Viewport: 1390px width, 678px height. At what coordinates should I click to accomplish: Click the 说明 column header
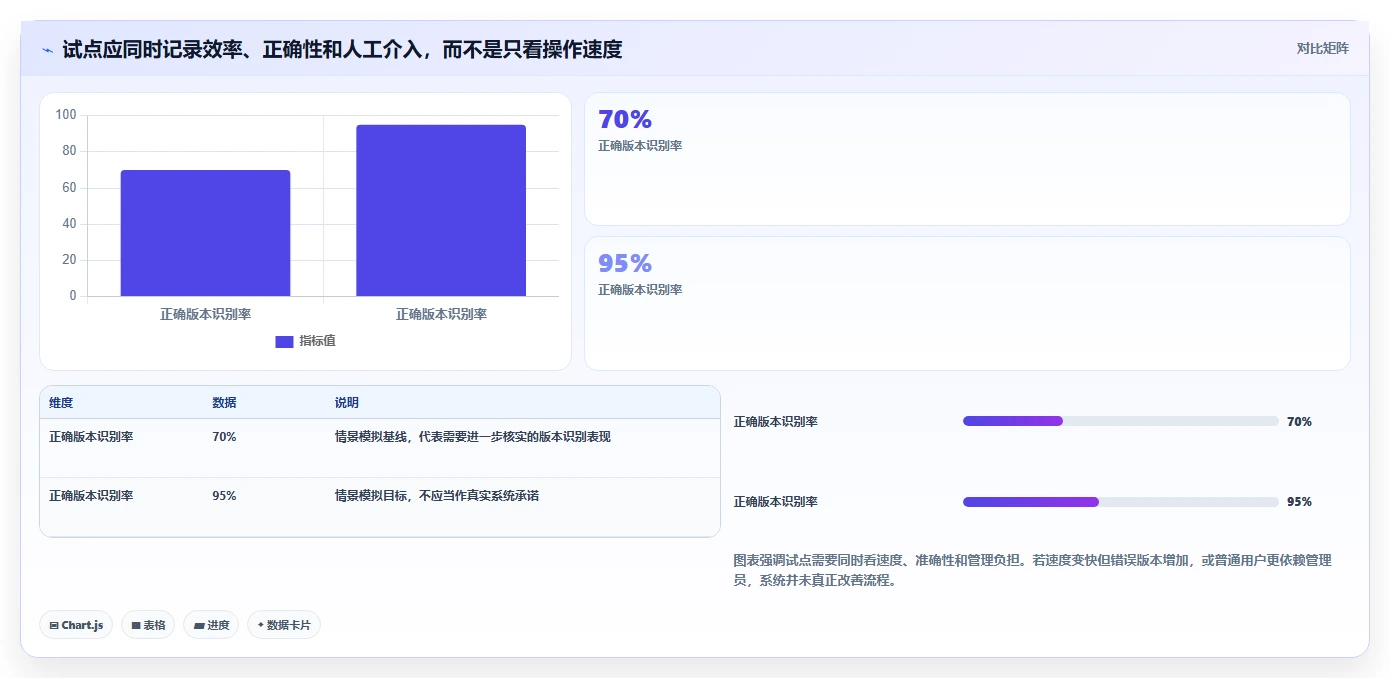point(347,403)
